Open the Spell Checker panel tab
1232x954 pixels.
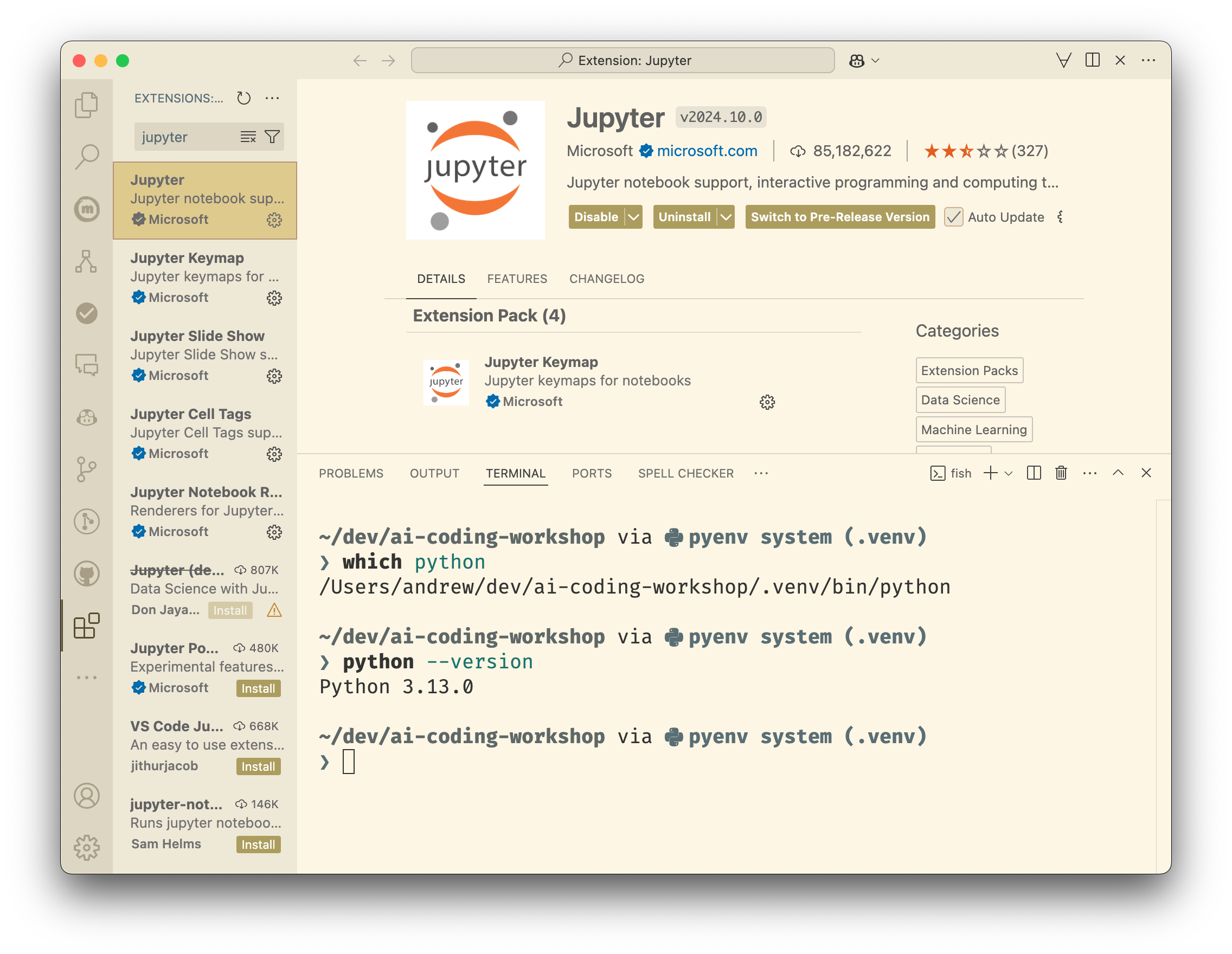686,473
